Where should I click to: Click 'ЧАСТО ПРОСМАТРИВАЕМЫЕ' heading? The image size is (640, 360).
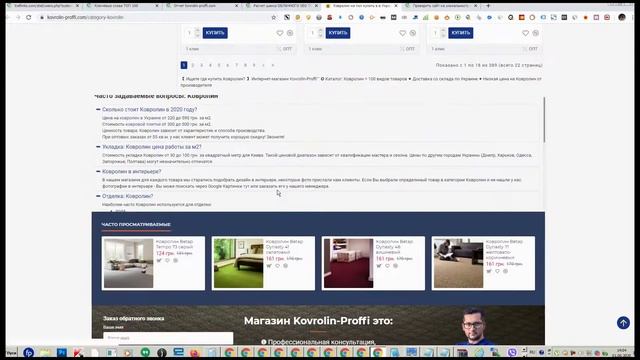point(136,224)
